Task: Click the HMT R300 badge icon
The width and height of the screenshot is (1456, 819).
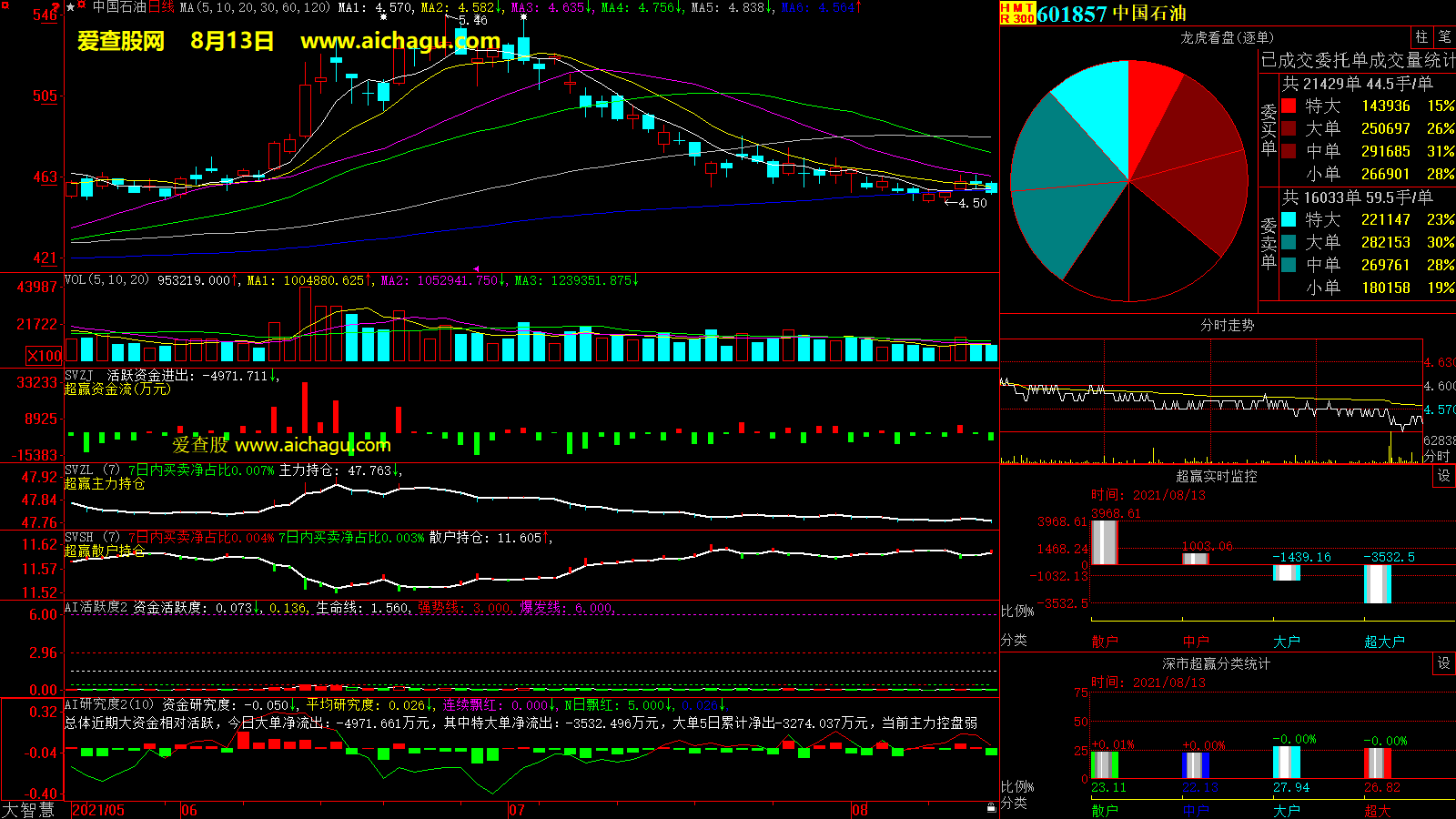Action: [x=1017, y=13]
